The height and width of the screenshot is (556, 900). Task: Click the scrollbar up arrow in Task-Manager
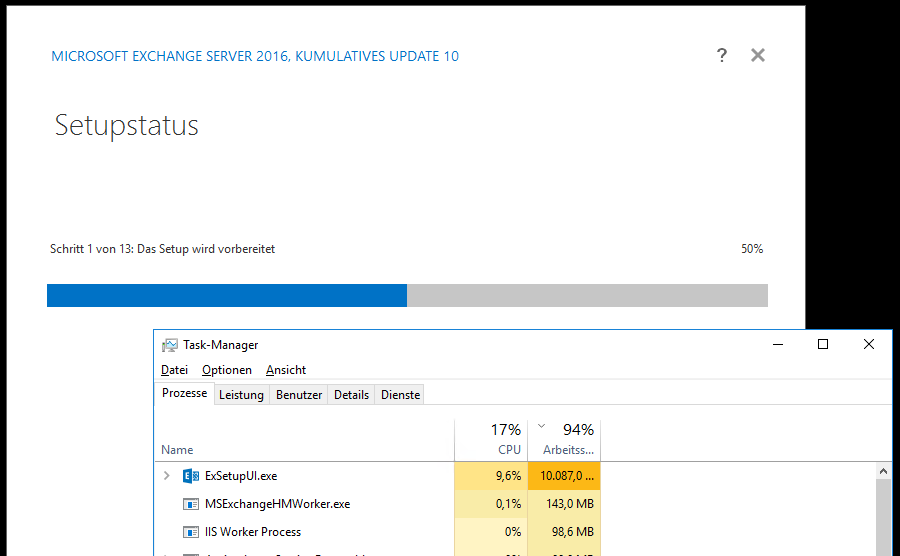coord(883,471)
